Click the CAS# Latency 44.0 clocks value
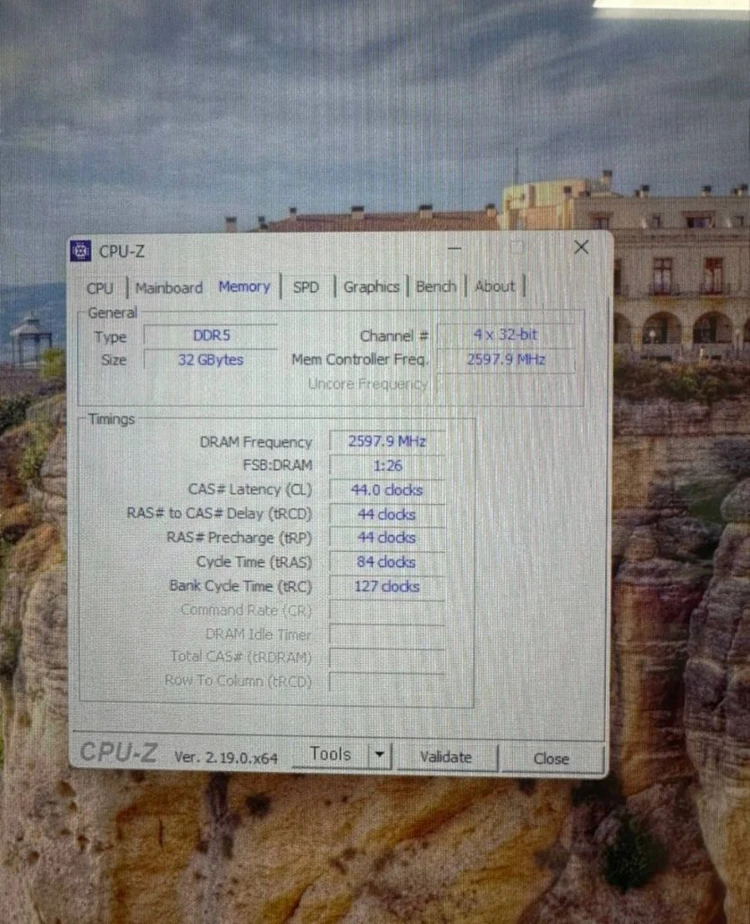The height and width of the screenshot is (924, 750). (x=387, y=490)
